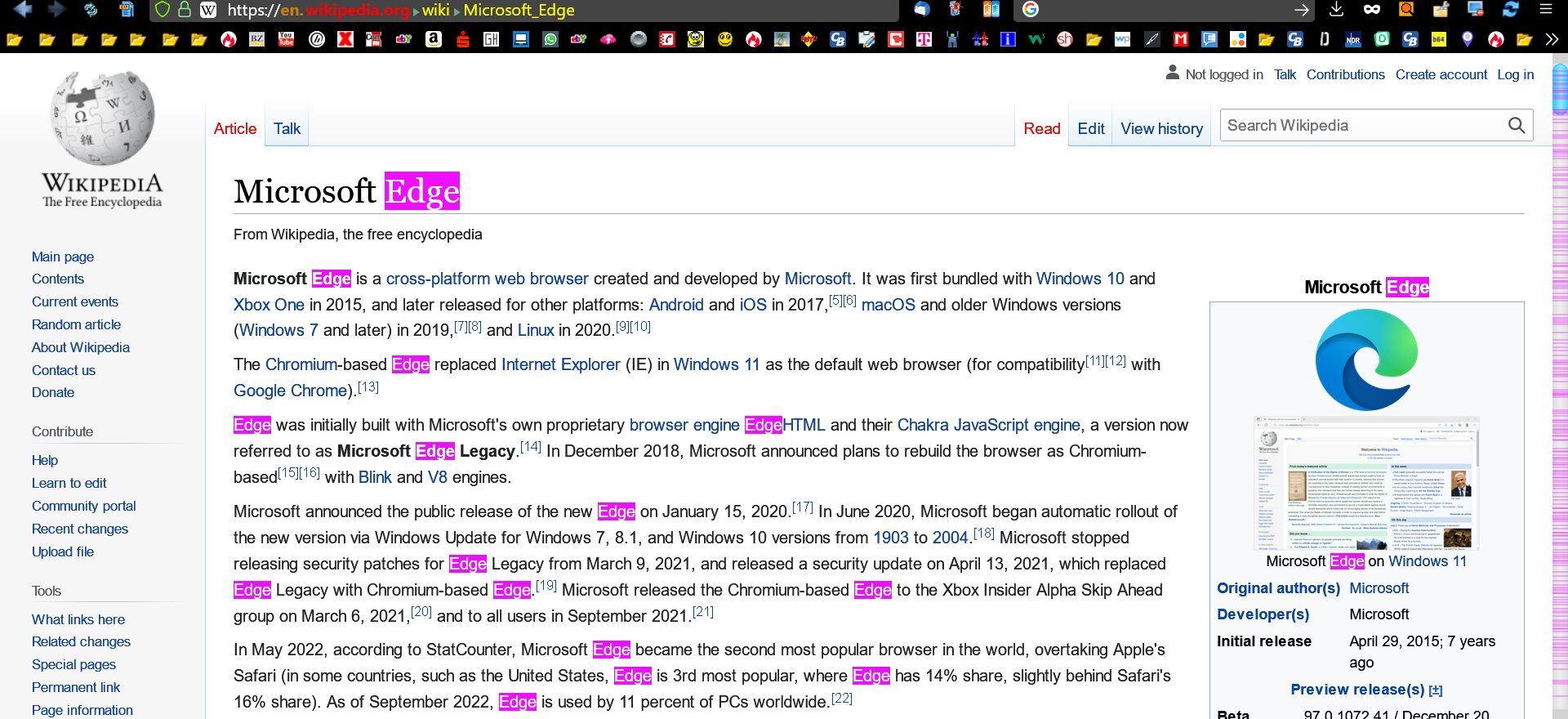Open the BZ bookmark icon
1568x719 pixels.
pyautogui.click(x=257, y=39)
